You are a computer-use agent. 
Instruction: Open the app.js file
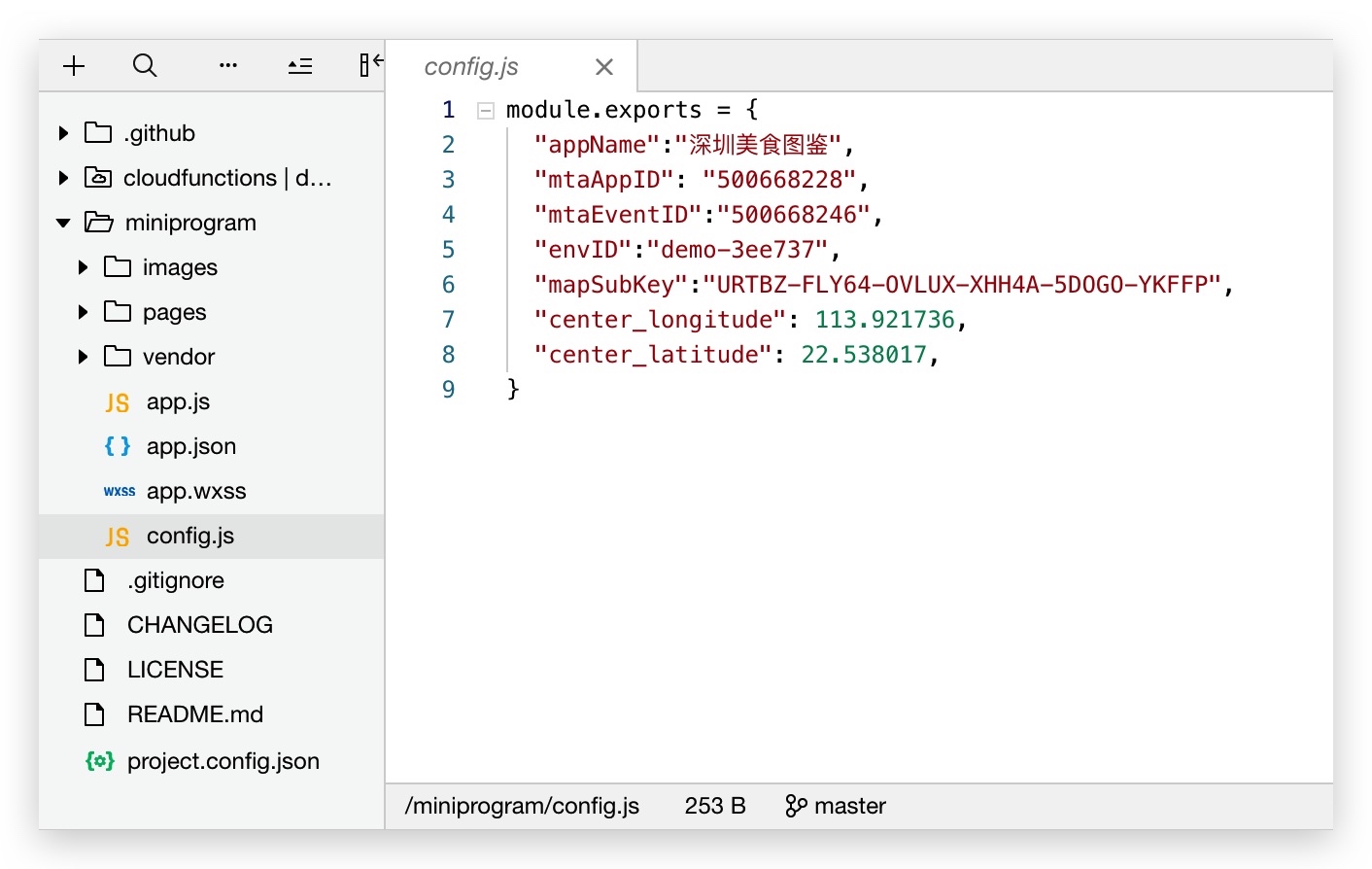(178, 401)
